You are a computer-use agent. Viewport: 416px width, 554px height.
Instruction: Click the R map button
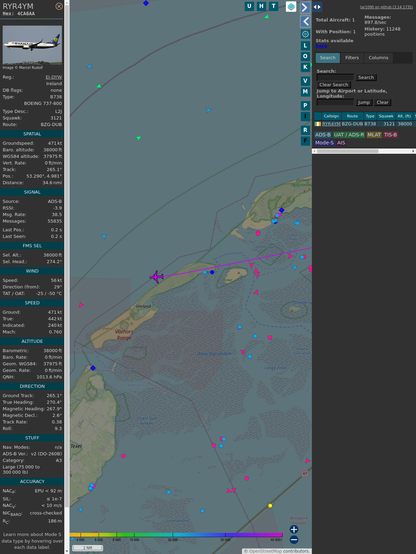[305, 130]
